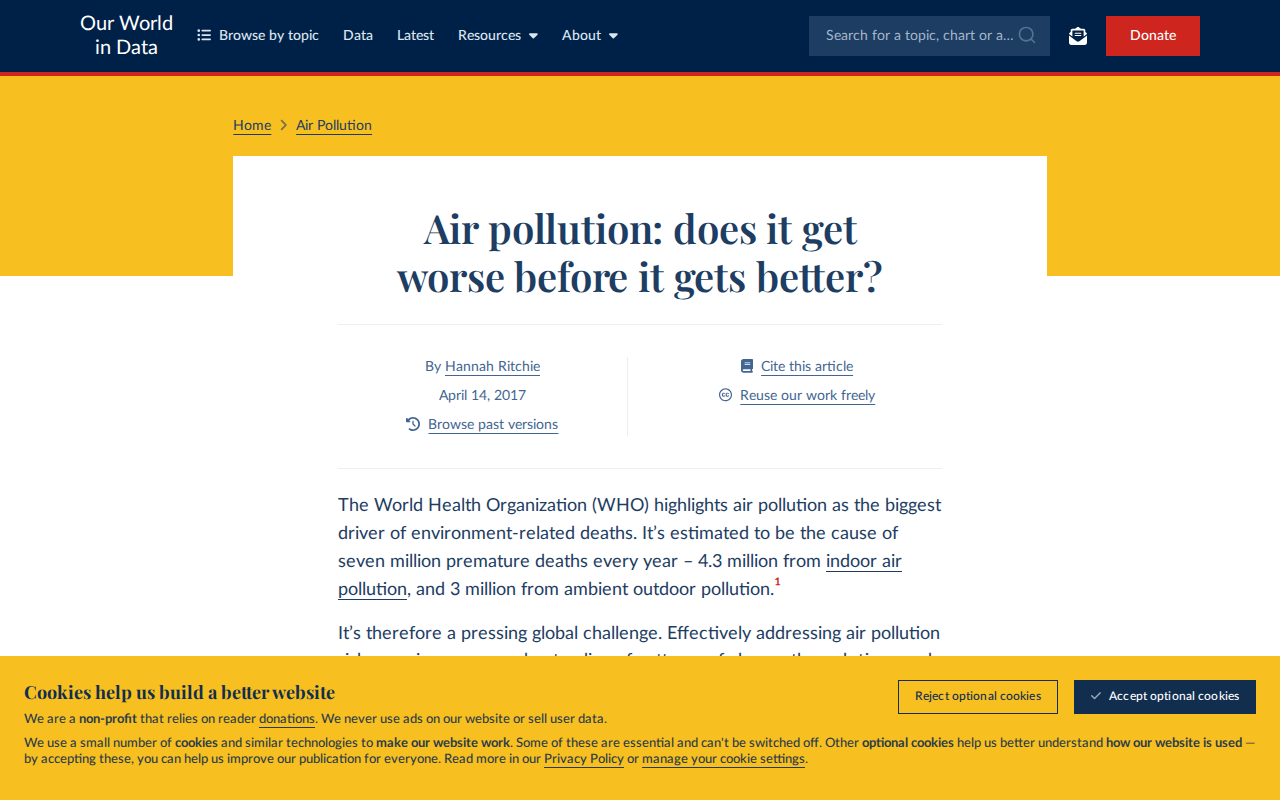Screen dimensions: 1280x800
Task: Open Hannah Ritchie author link
Action: pyautogui.click(x=492, y=366)
